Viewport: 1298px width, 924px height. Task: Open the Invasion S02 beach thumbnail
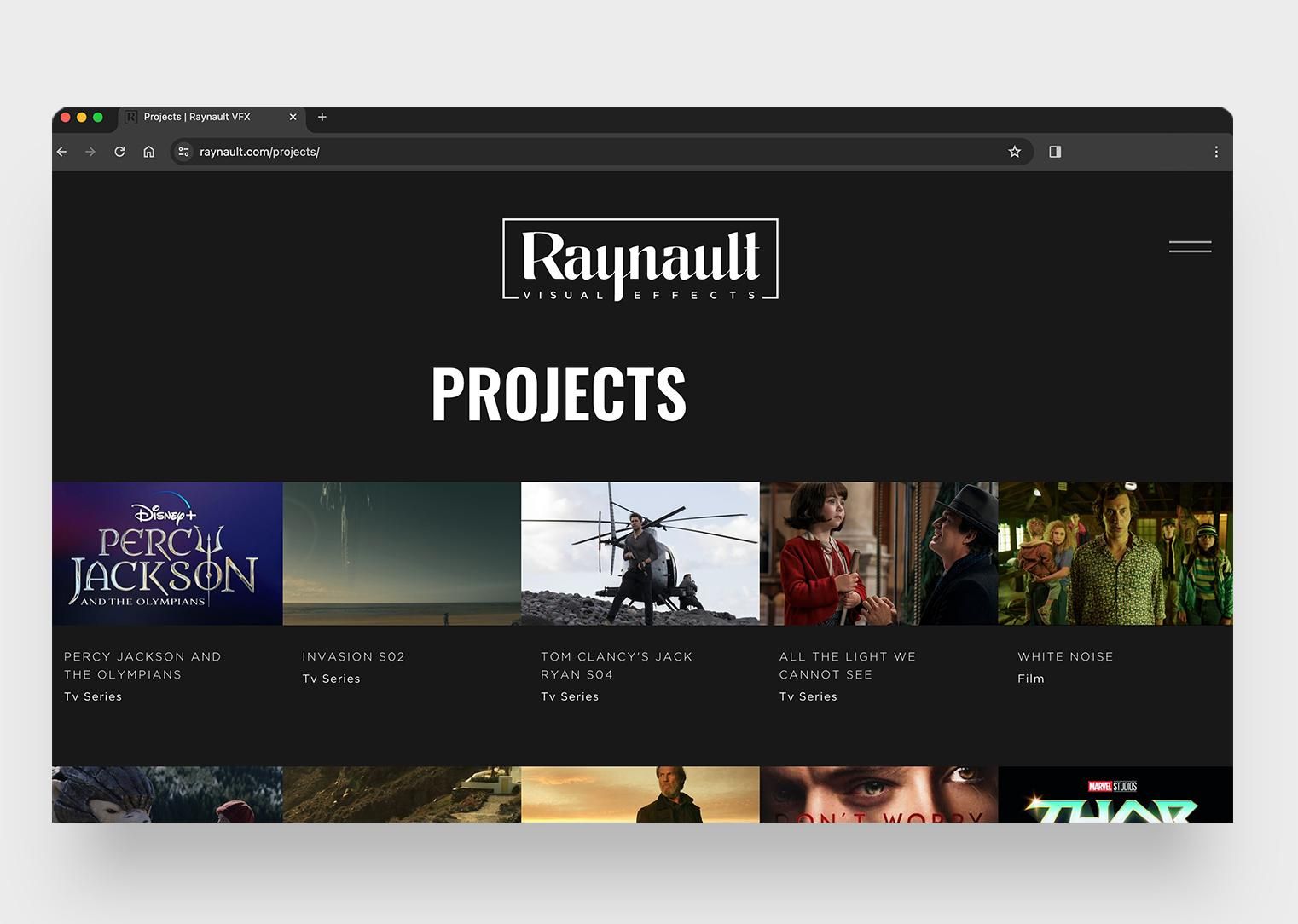tap(402, 553)
